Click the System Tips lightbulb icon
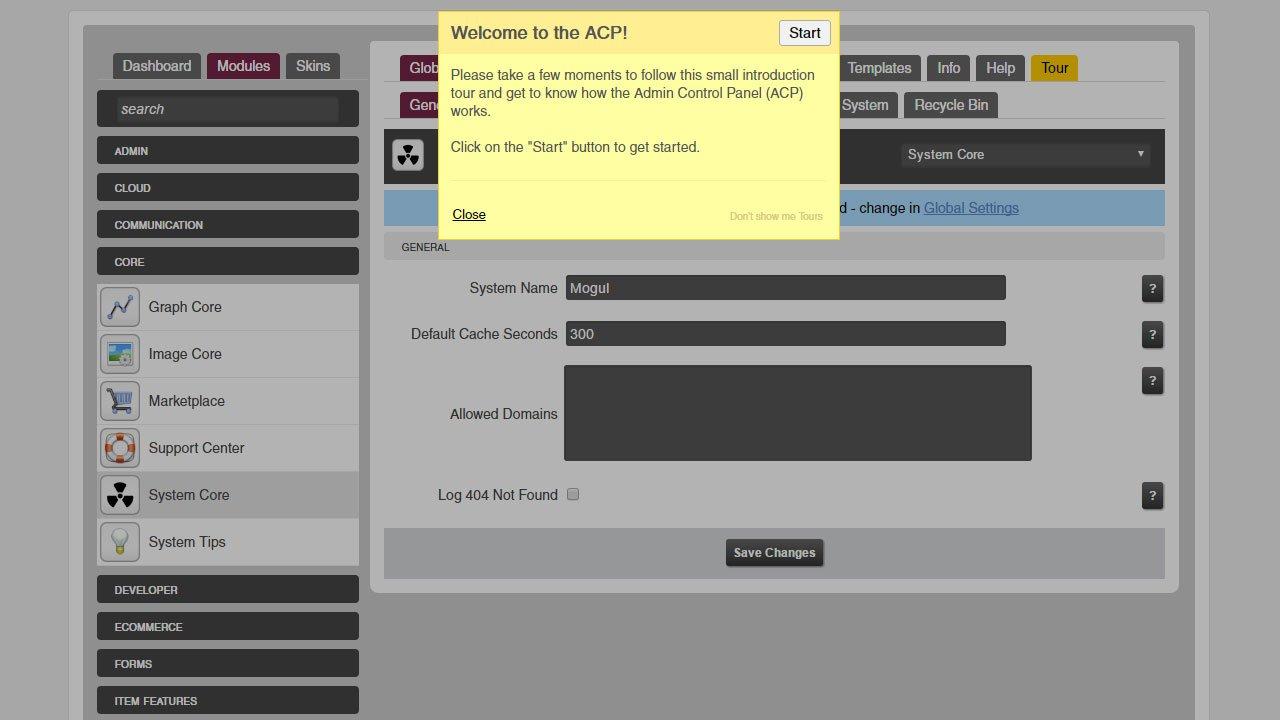This screenshot has width=1280, height=720. (120, 542)
